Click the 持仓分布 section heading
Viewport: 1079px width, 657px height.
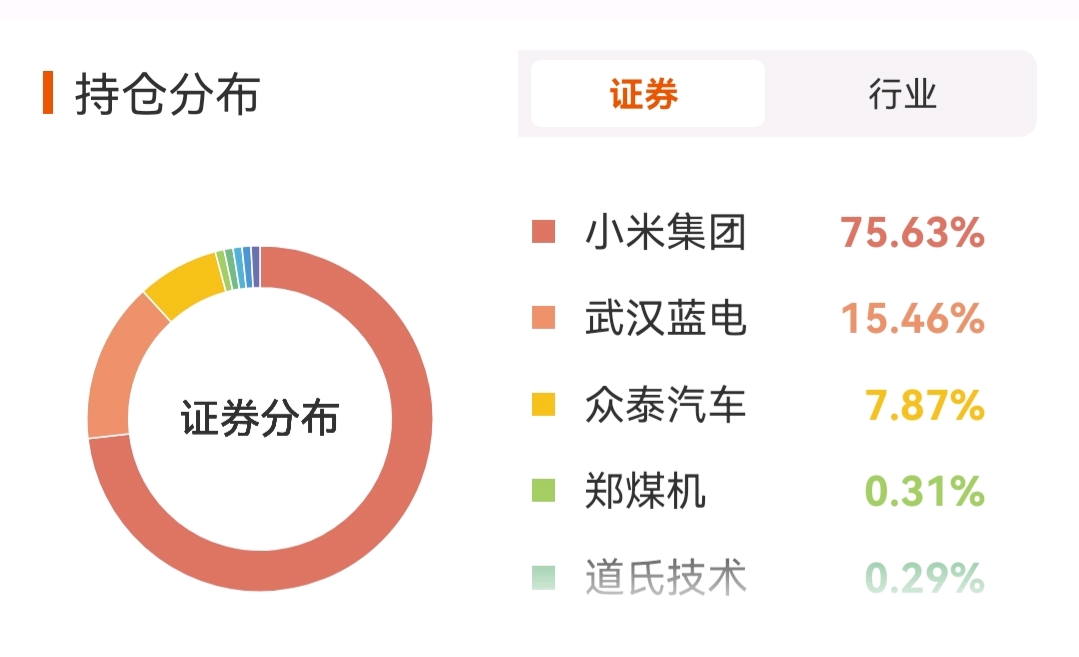(167, 94)
